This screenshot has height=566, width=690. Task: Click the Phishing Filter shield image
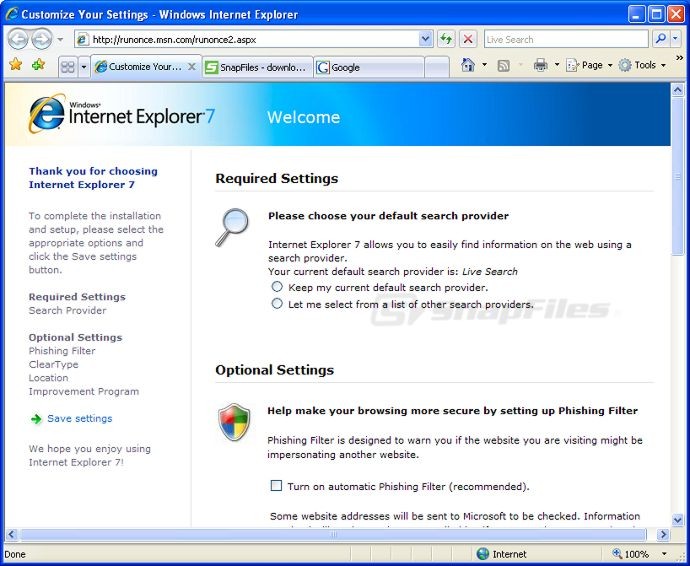234,422
